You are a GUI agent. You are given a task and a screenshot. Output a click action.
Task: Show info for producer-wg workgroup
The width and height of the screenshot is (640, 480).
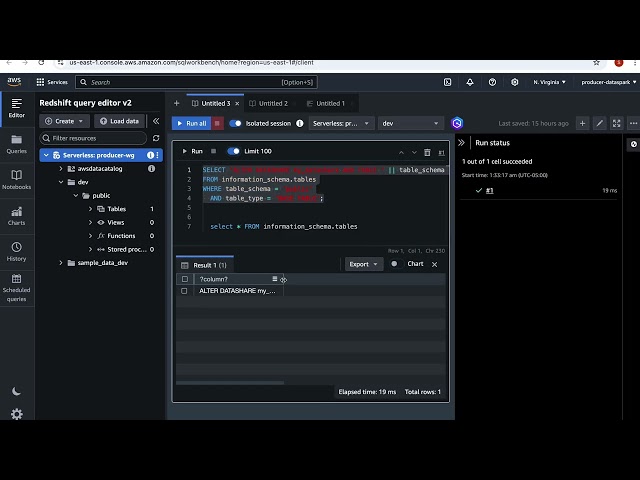[x=150, y=155]
